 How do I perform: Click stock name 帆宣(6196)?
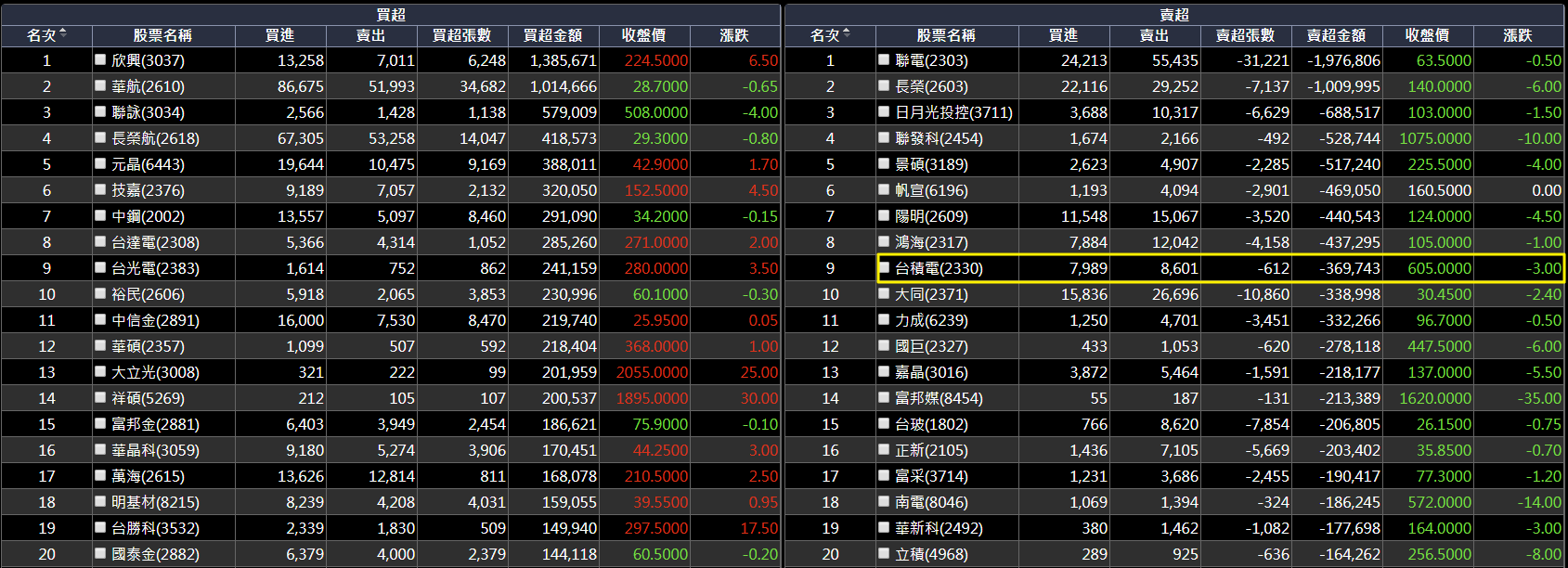pyautogui.click(x=931, y=190)
